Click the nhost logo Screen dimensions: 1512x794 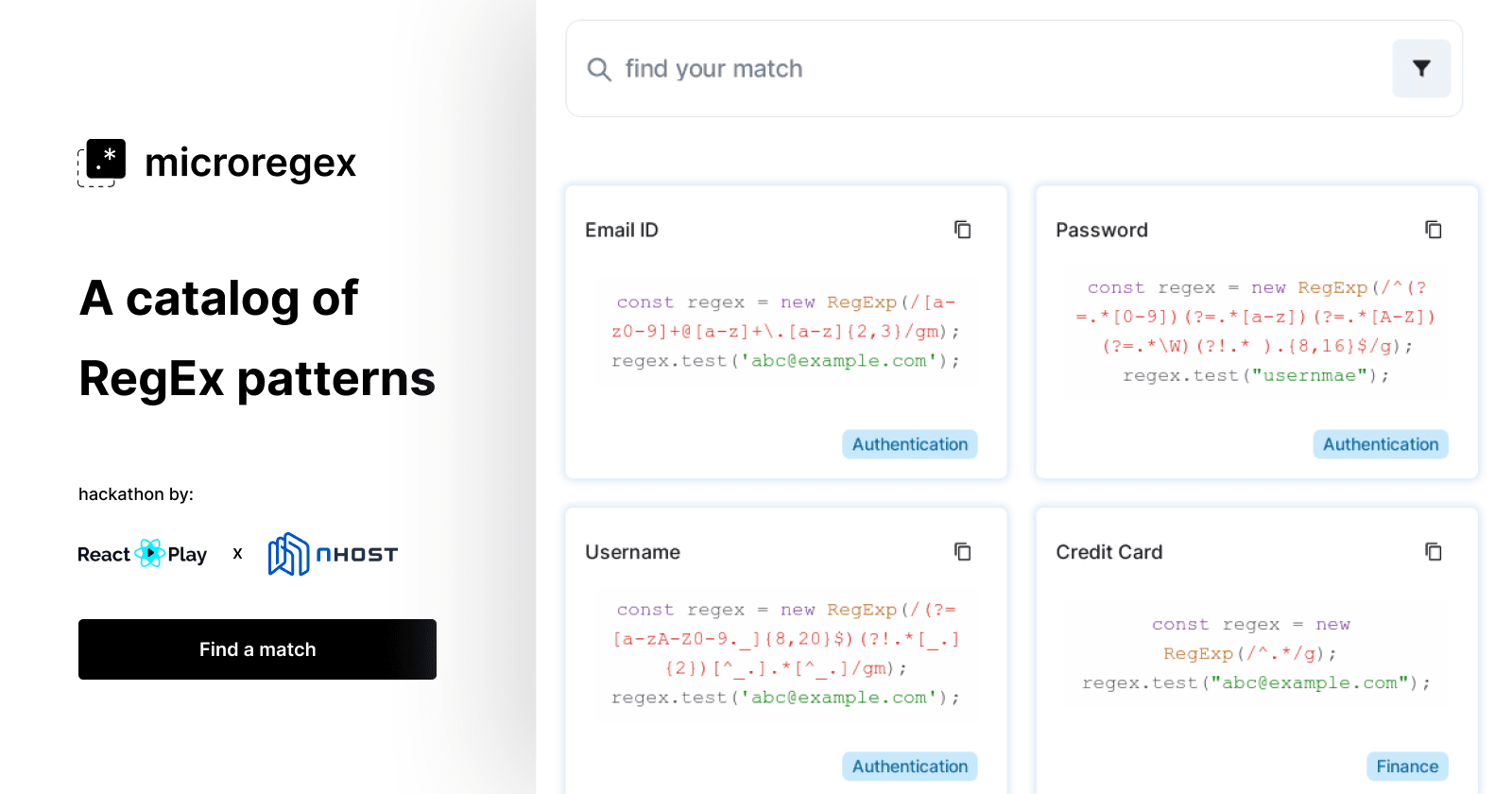tap(333, 554)
